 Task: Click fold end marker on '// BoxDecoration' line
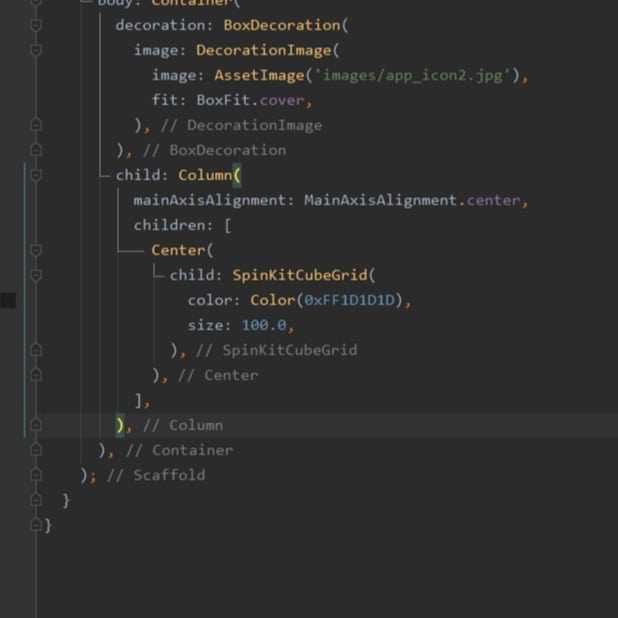click(36, 150)
